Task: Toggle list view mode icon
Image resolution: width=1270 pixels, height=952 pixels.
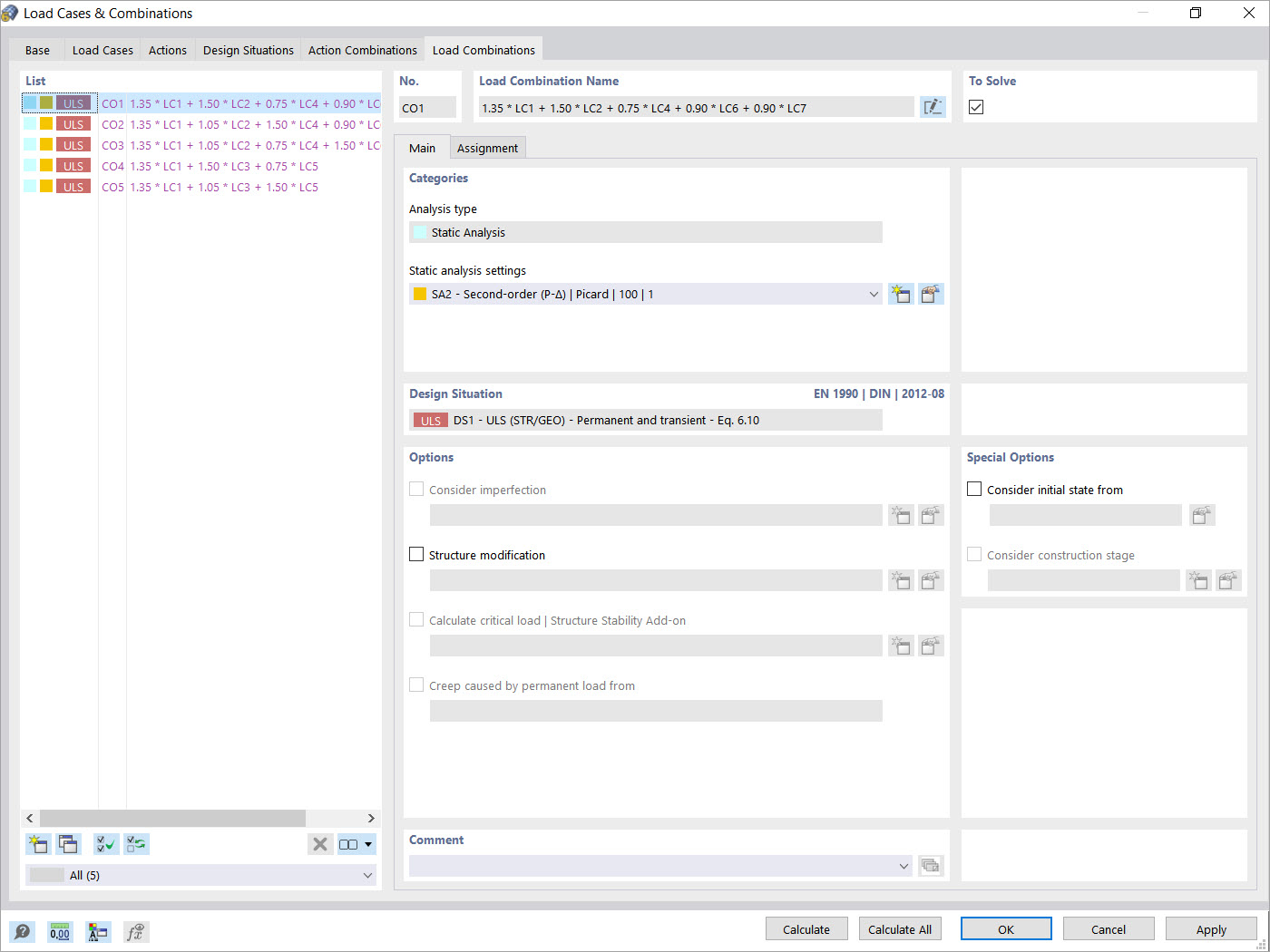Action: (348, 844)
